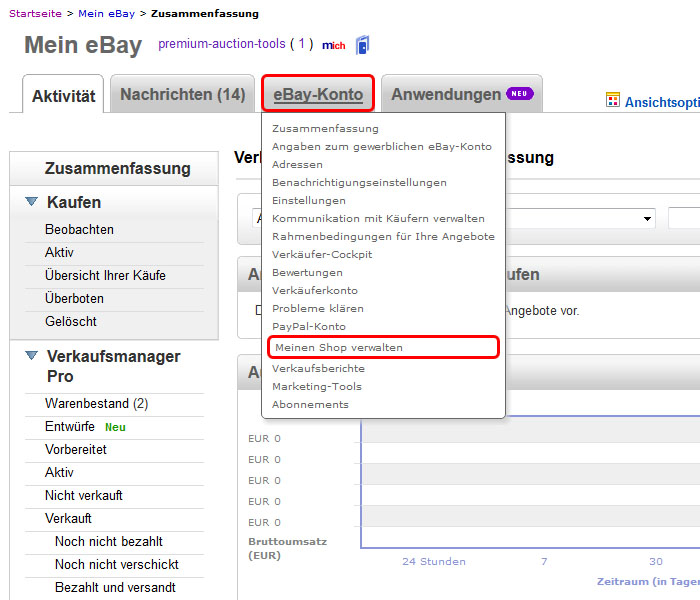Screen dimensions: 700x600
Task: Open feedback score (1) link
Action: point(302,44)
